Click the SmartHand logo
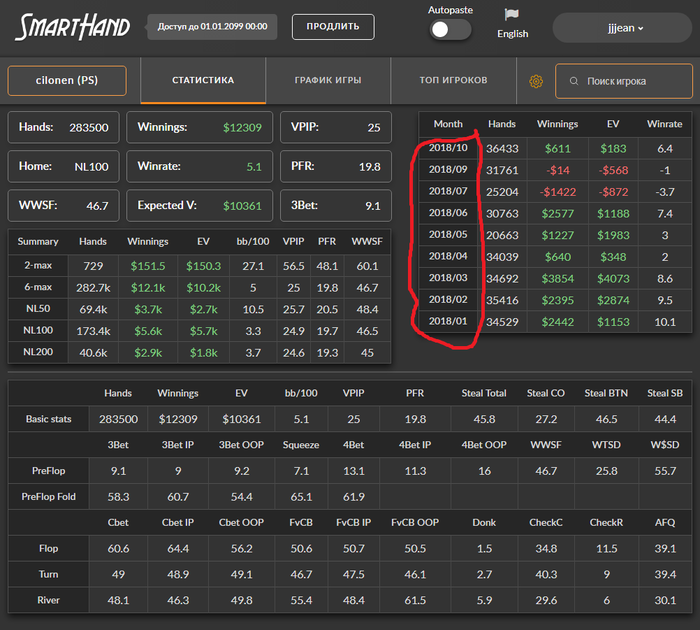The image size is (700, 630). [72, 26]
